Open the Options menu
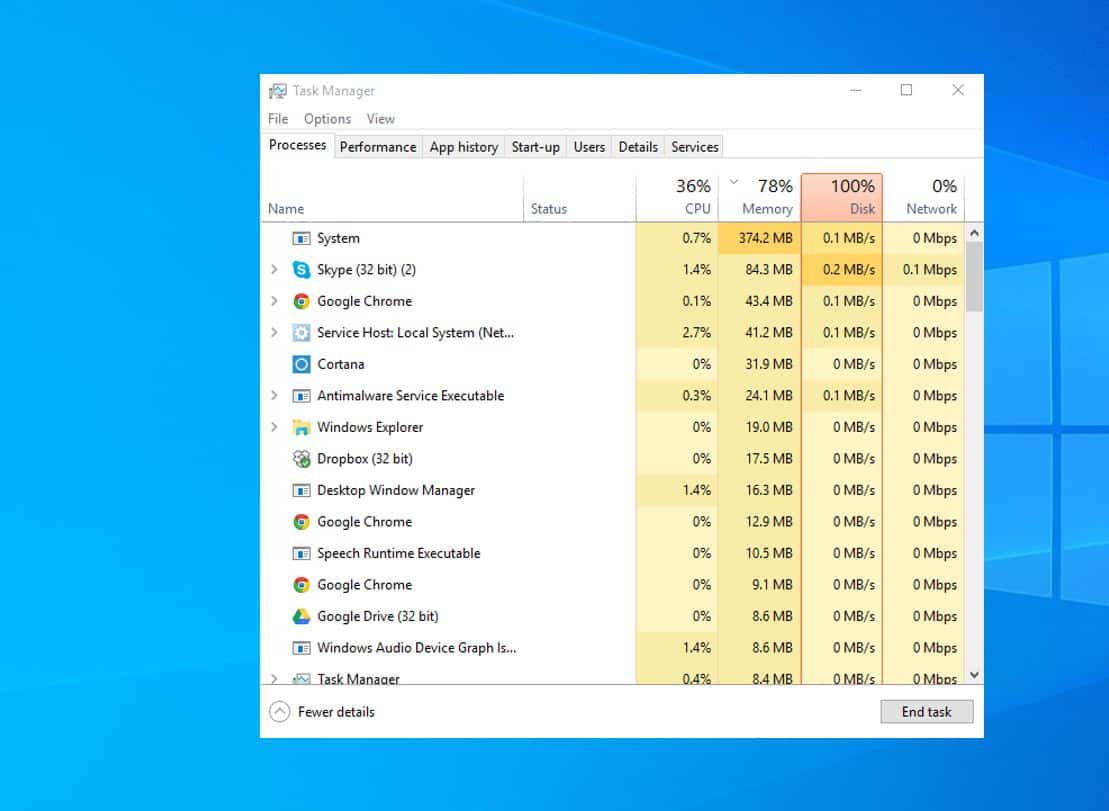The height and width of the screenshot is (811, 1109). point(327,119)
